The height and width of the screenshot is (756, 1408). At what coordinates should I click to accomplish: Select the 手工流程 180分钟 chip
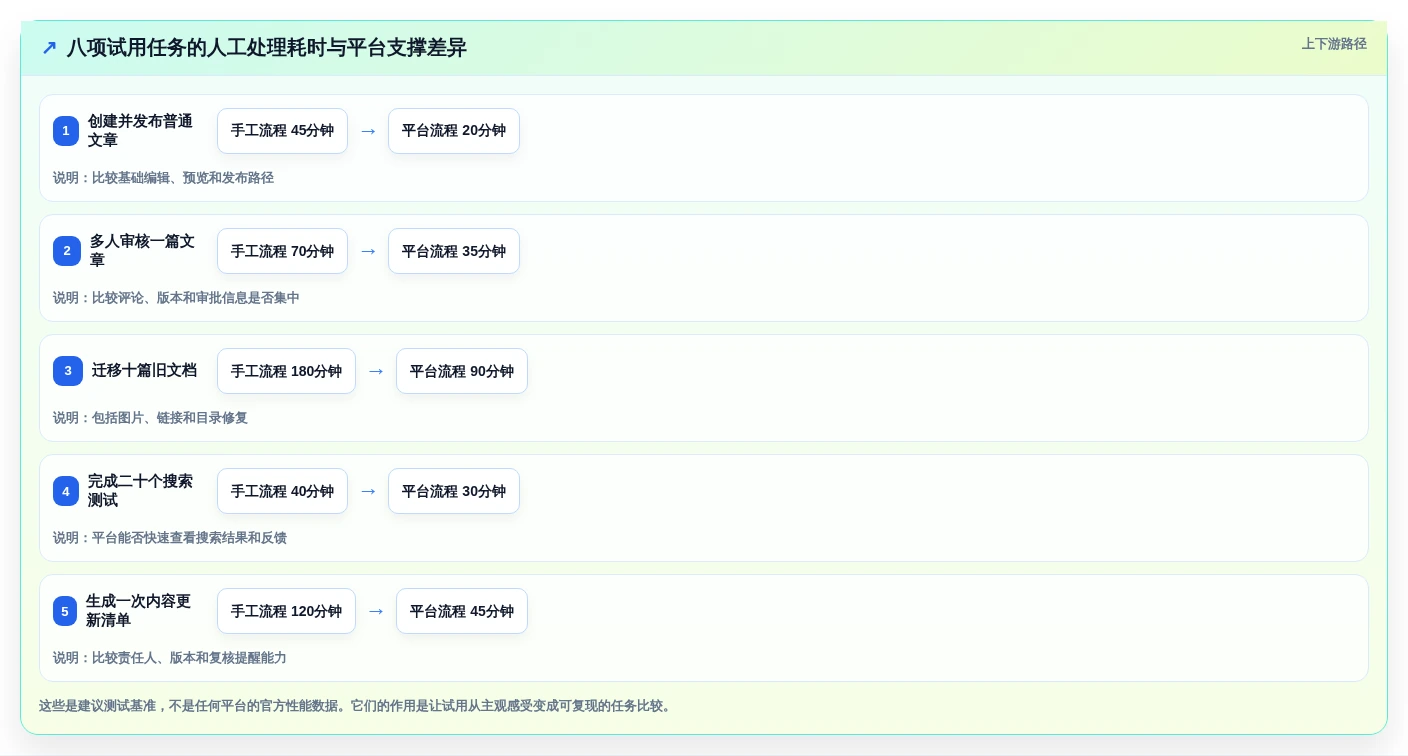tap(286, 371)
